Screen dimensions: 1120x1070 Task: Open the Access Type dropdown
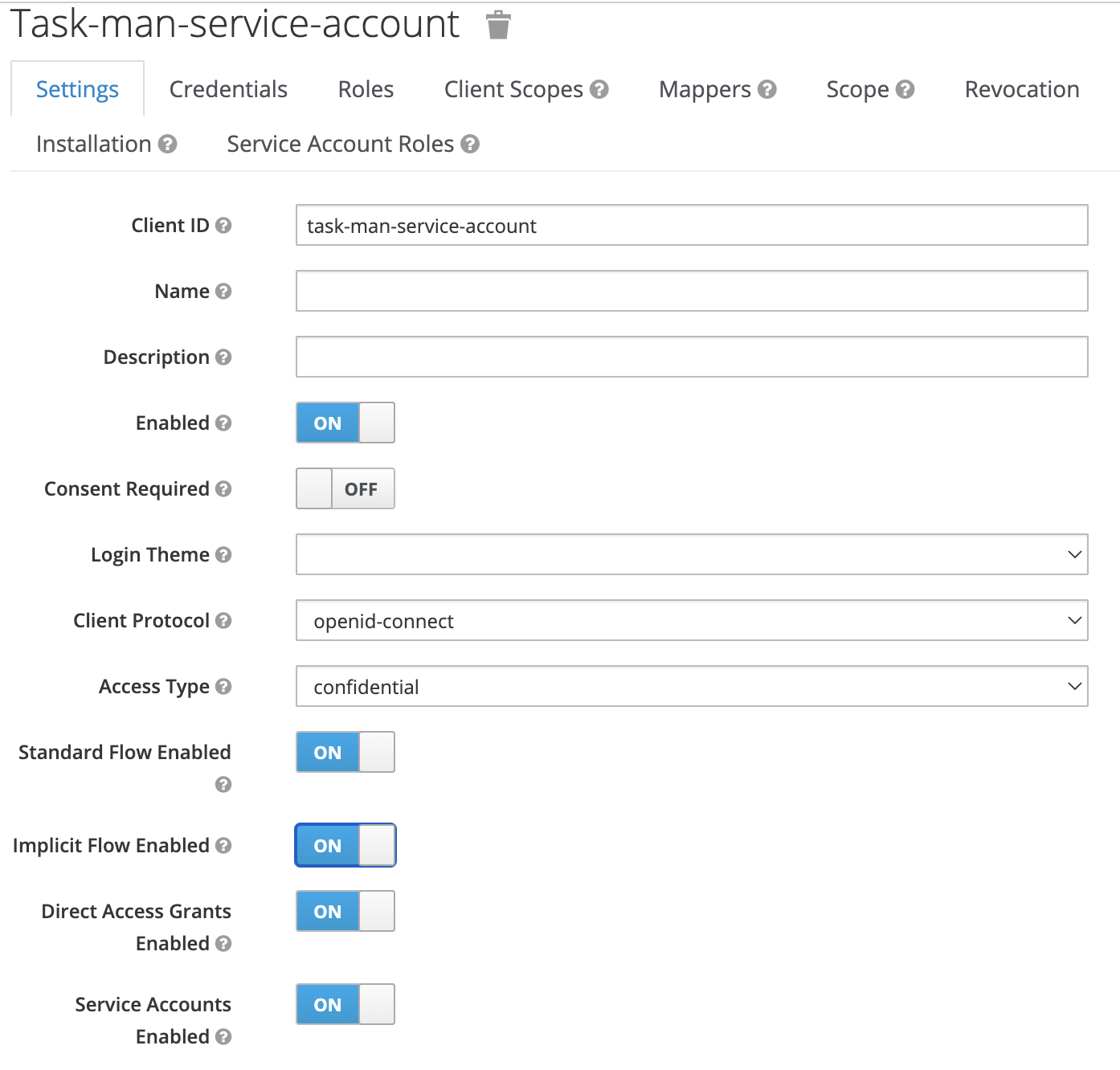(691, 687)
